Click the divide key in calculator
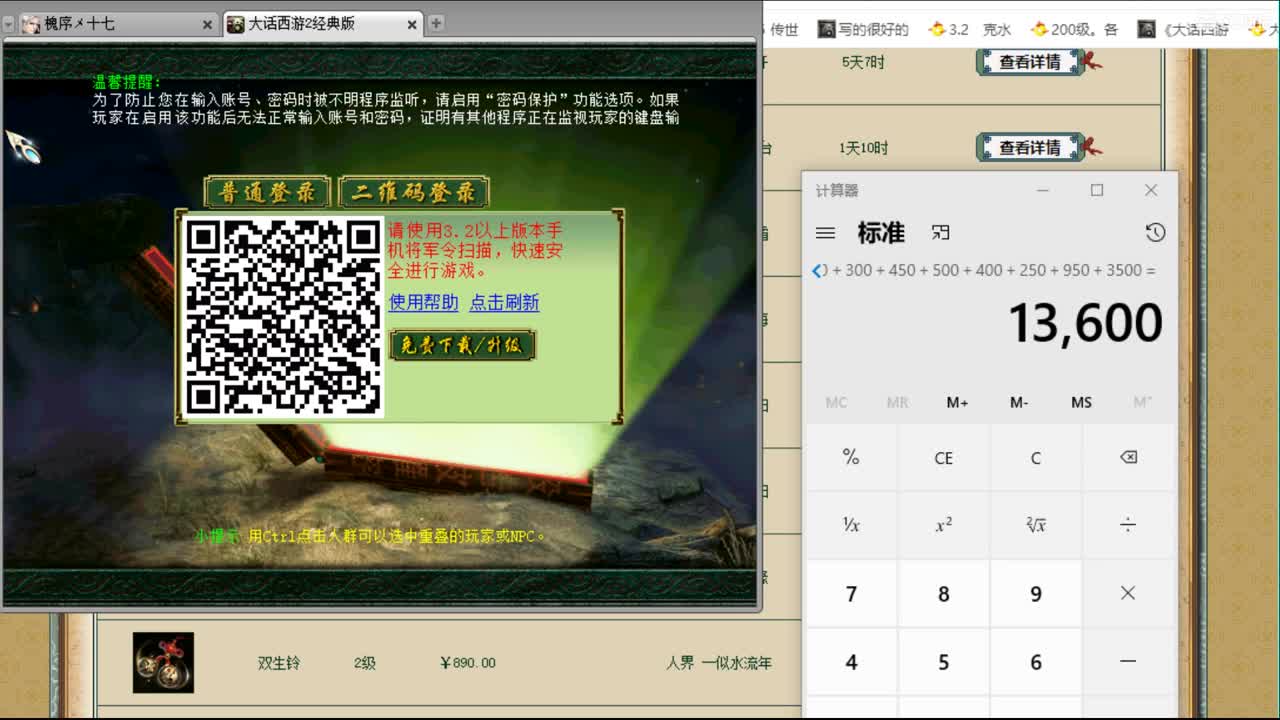Screen dimensions: 1280x720 click(x=1128, y=525)
